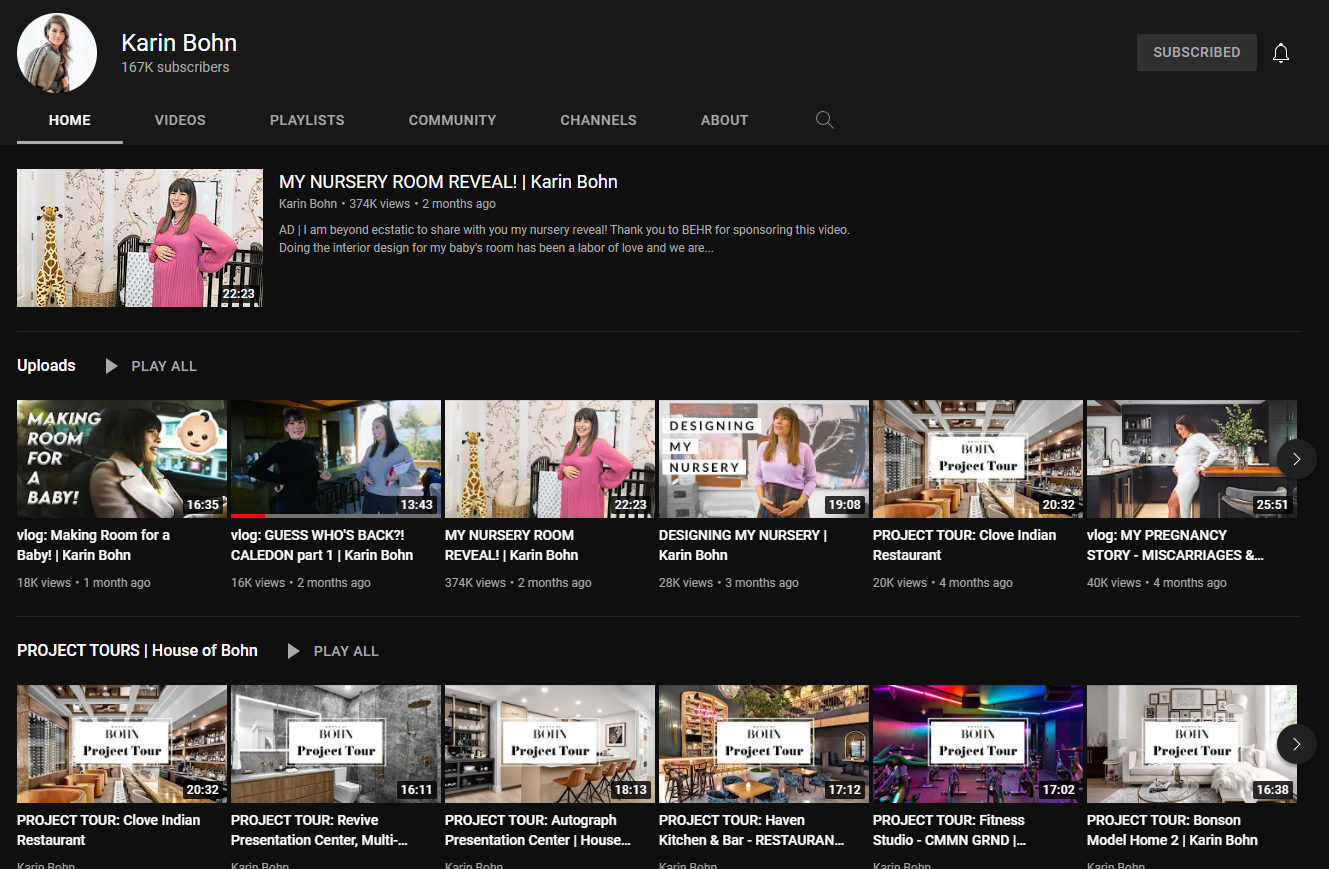The width and height of the screenshot is (1329, 869).
Task: Open MY PREGNANCY STORY video title
Action: pos(1174,545)
